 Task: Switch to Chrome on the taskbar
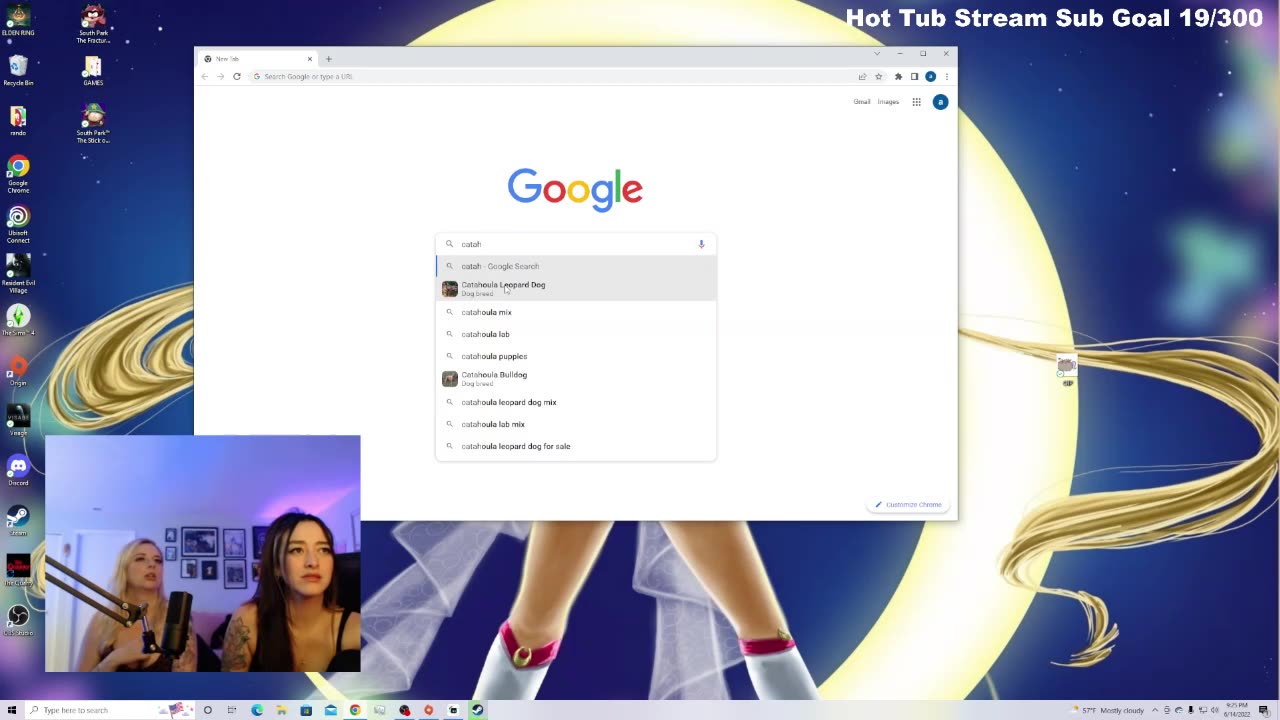[355, 710]
